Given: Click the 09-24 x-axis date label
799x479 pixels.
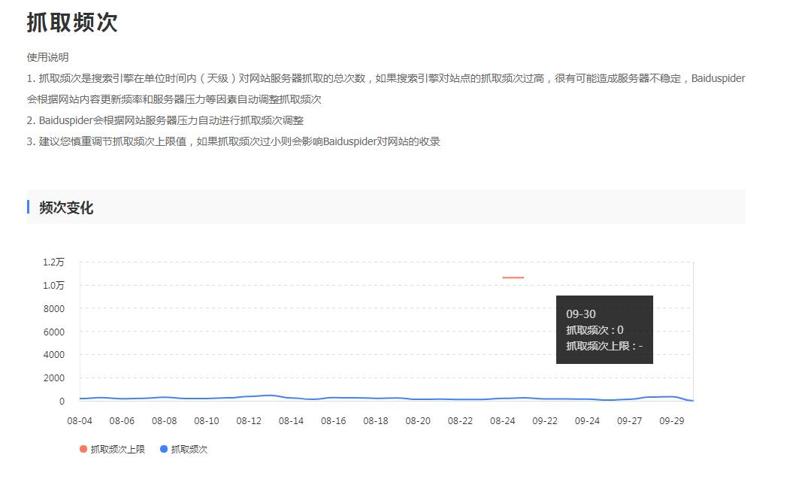Looking at the screenshot, I should coord(587,421).
